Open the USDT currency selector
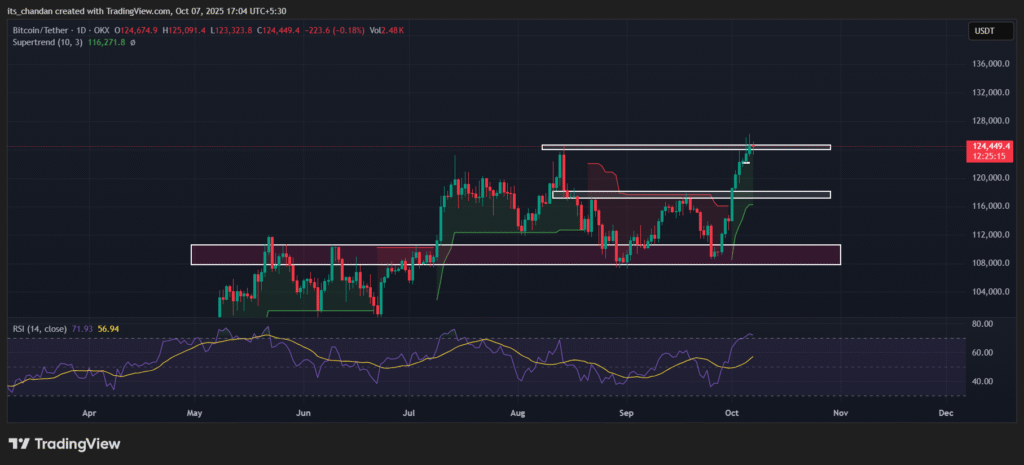The width and height of the screenshot is (1024, 465). tap(984, 32)
